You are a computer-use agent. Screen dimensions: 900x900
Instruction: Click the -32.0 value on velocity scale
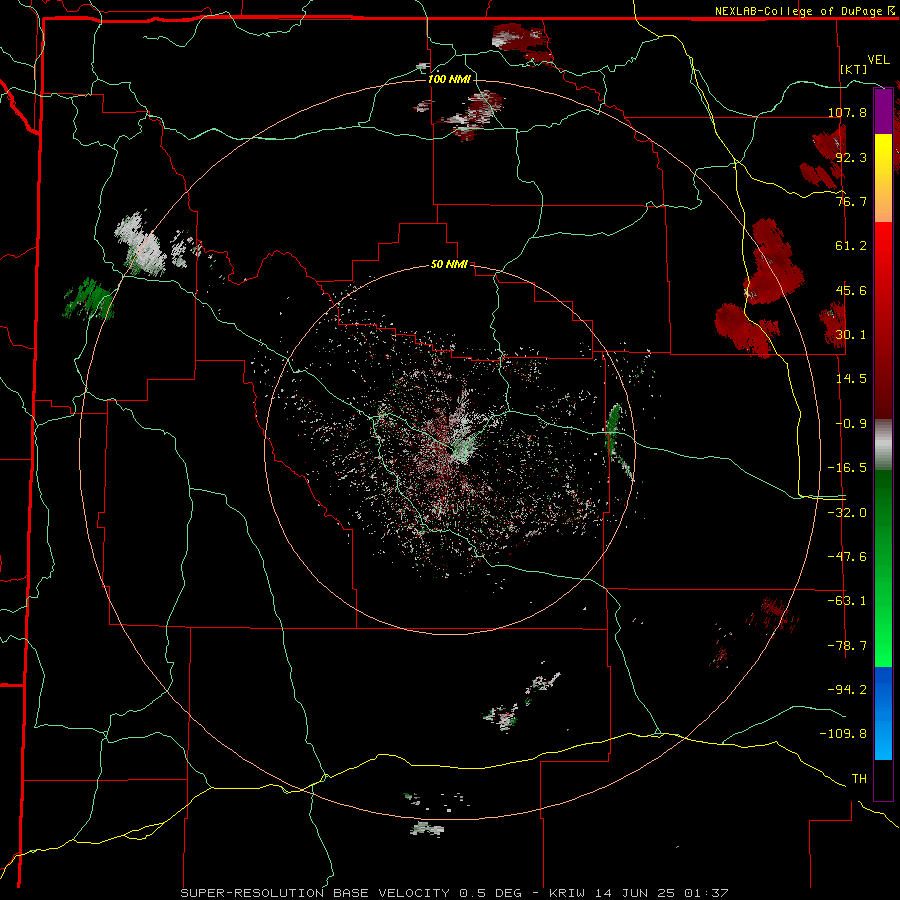pos(847,513)
